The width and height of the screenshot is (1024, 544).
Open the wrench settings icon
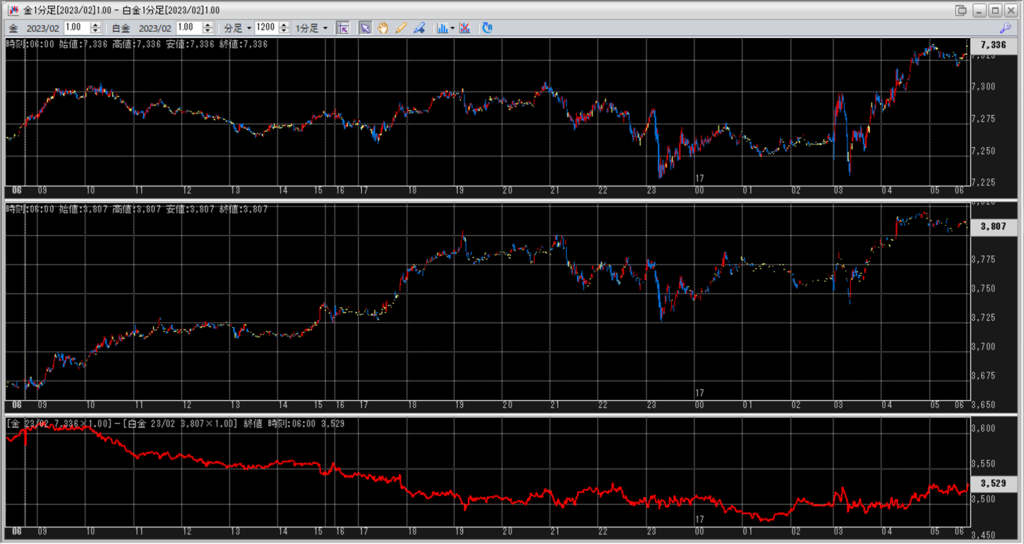(1005, 28)
